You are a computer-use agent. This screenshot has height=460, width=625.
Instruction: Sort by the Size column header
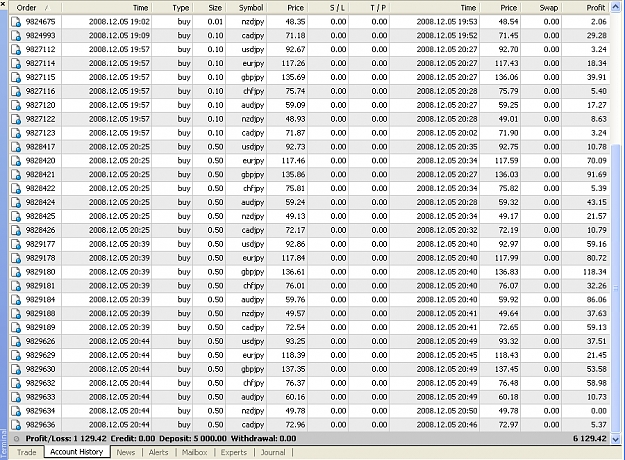[210, 8]
